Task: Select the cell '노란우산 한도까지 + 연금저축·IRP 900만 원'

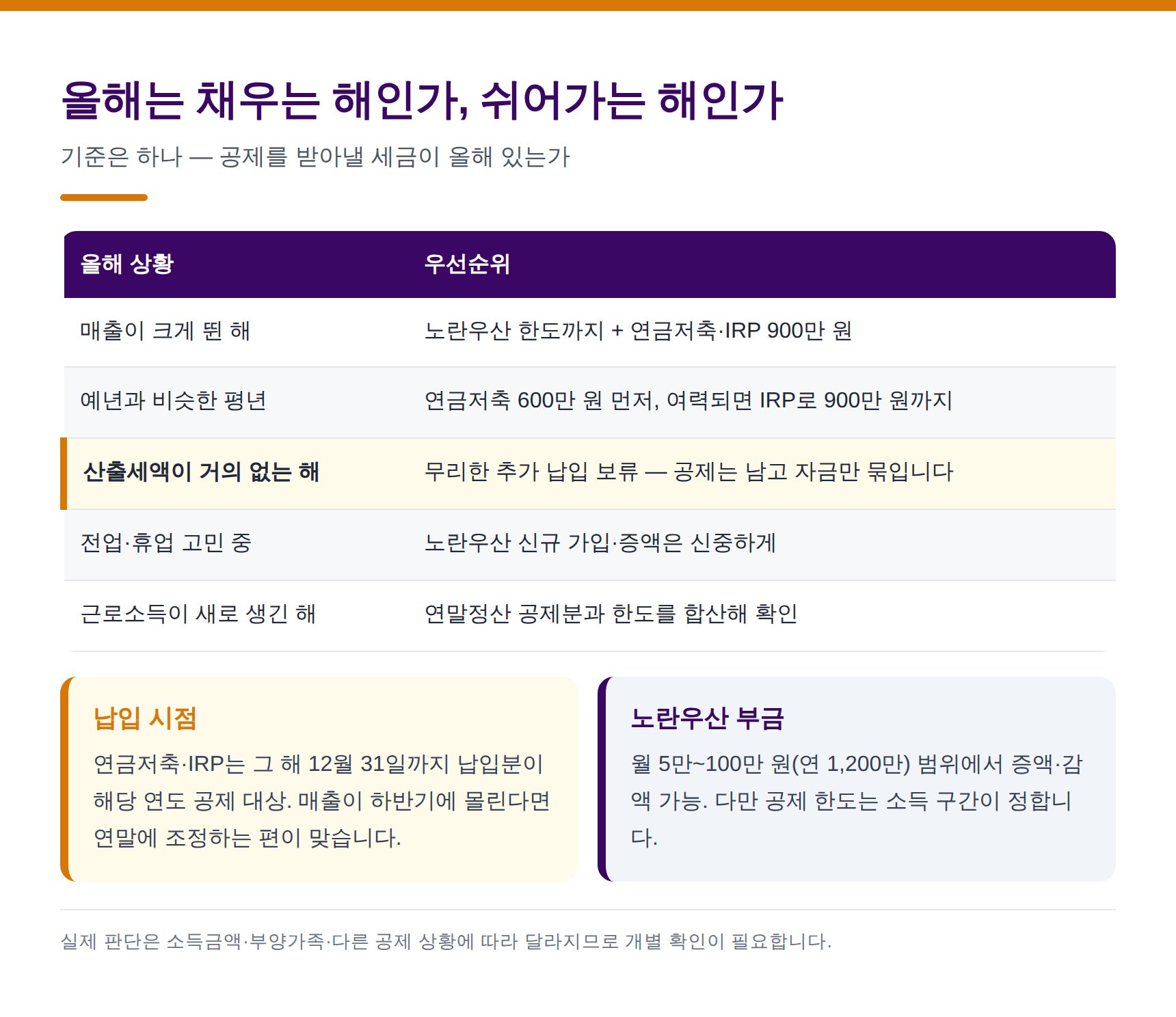Action: (x=762, y=331)
